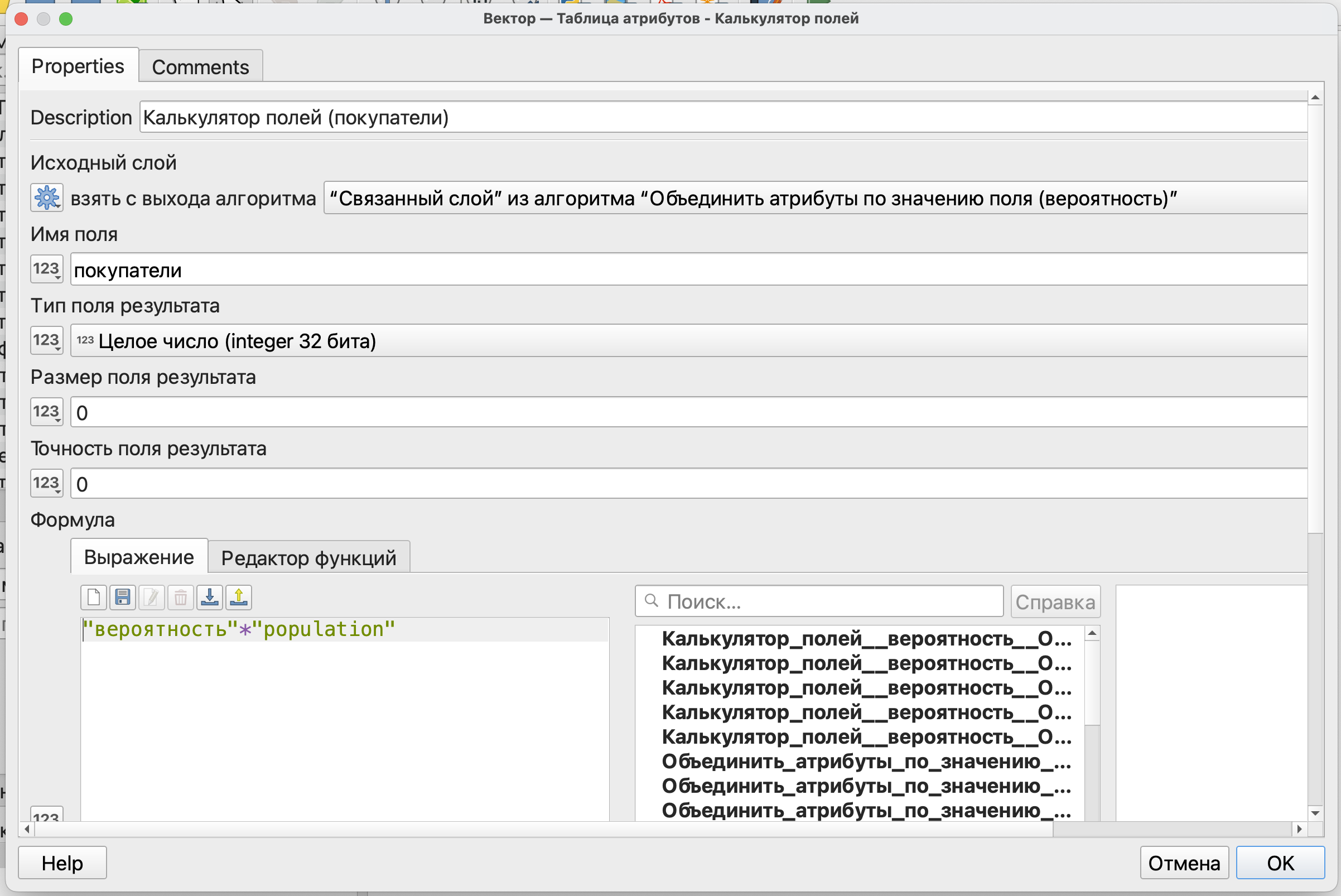Toggle the 123 value-type button for Размер поля результата

(x=47, y=412)
